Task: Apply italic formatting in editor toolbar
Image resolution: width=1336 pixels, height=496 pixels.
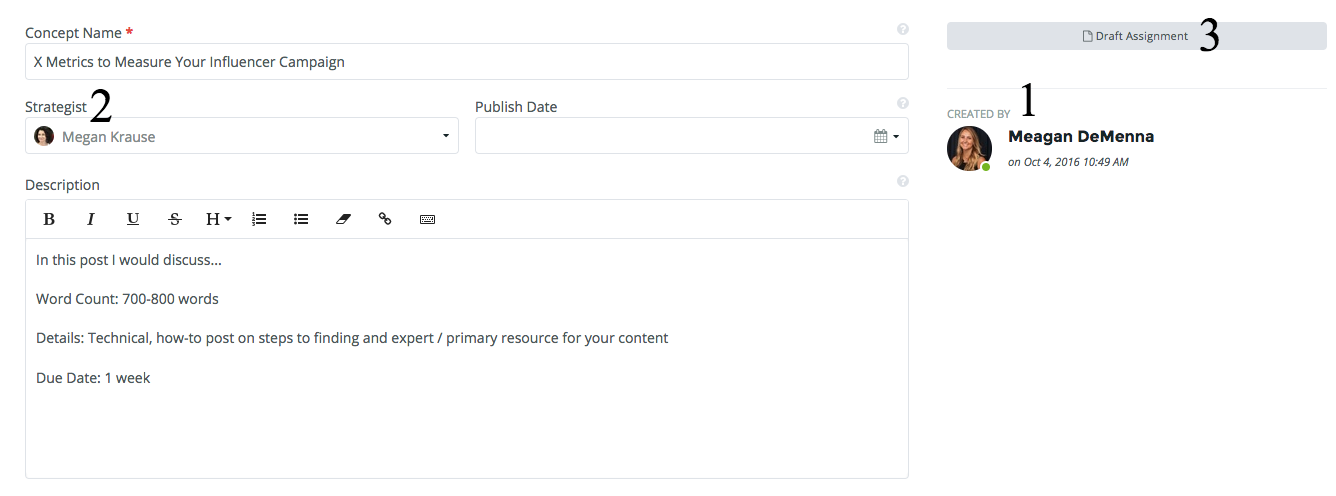Action: pyautogui.click(x=90, y=219)
